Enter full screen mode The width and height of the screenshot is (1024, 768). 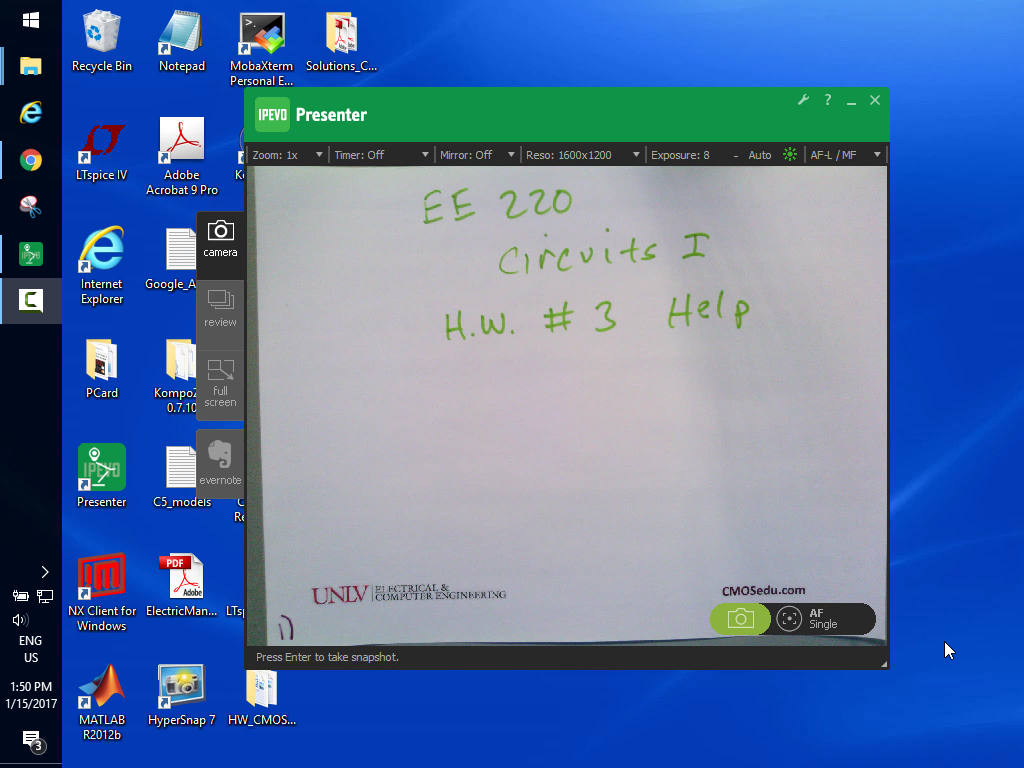click(x=220, y=384)
